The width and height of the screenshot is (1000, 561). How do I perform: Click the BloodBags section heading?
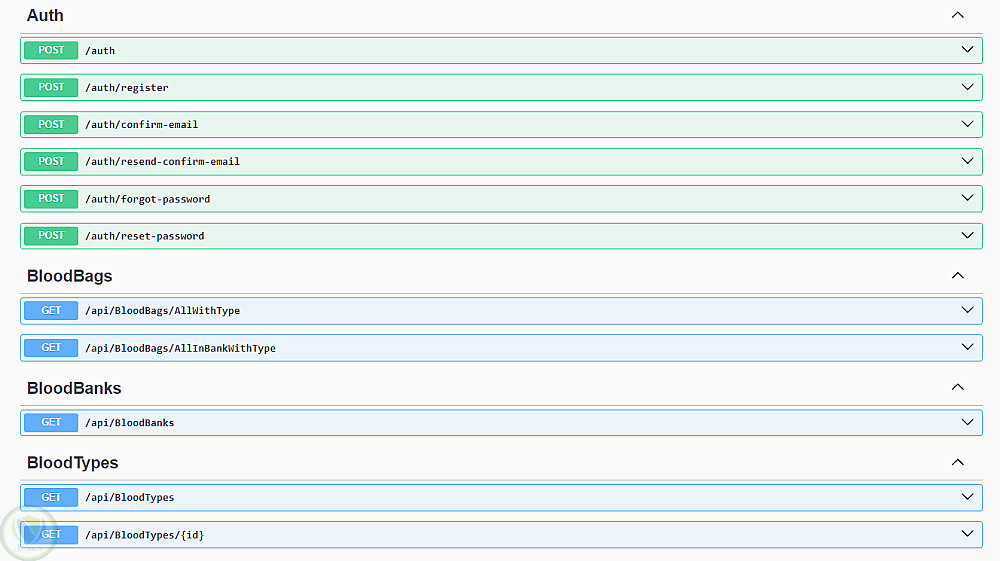(70, 276)
